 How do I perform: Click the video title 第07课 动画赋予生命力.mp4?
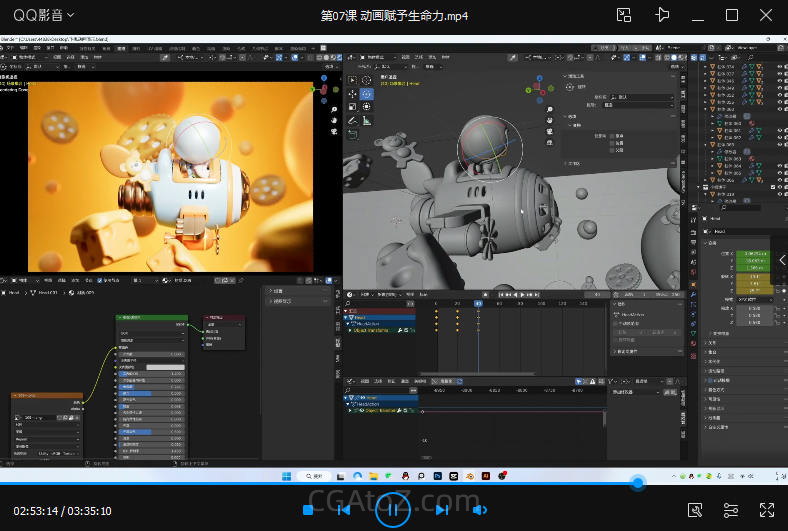coord(394,15)
